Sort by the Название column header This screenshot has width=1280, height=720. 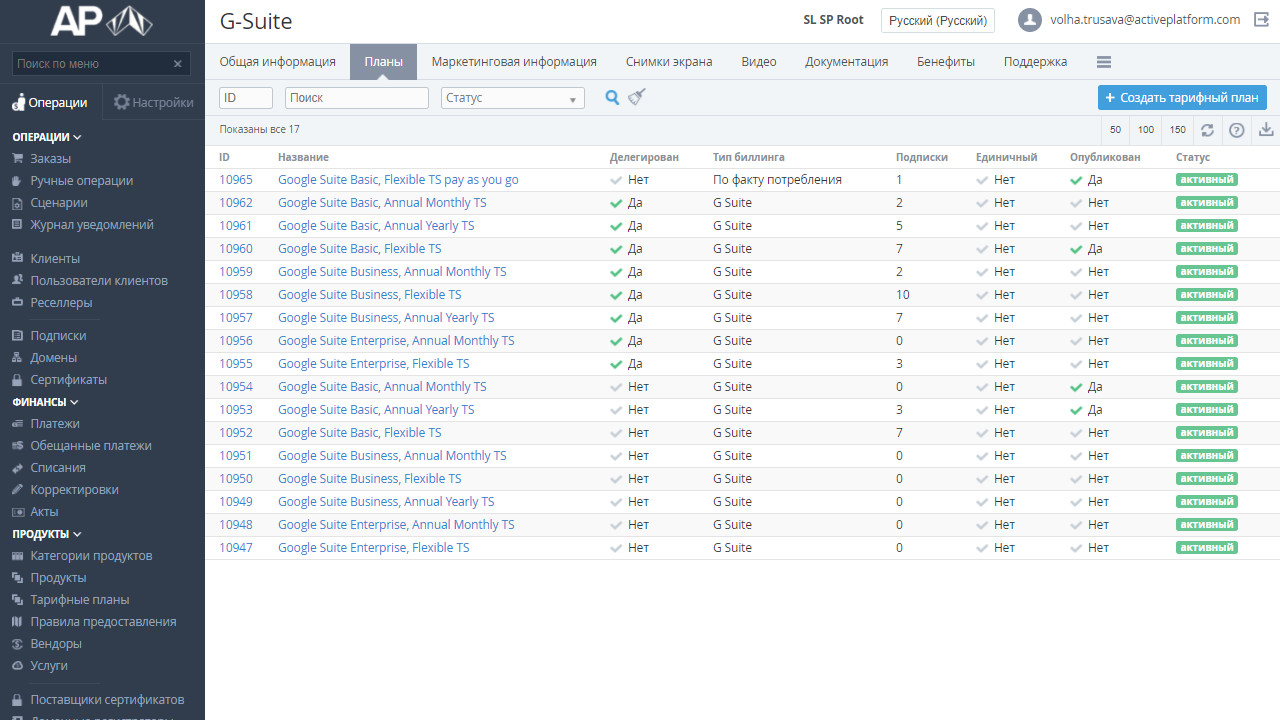click(303, 157)
